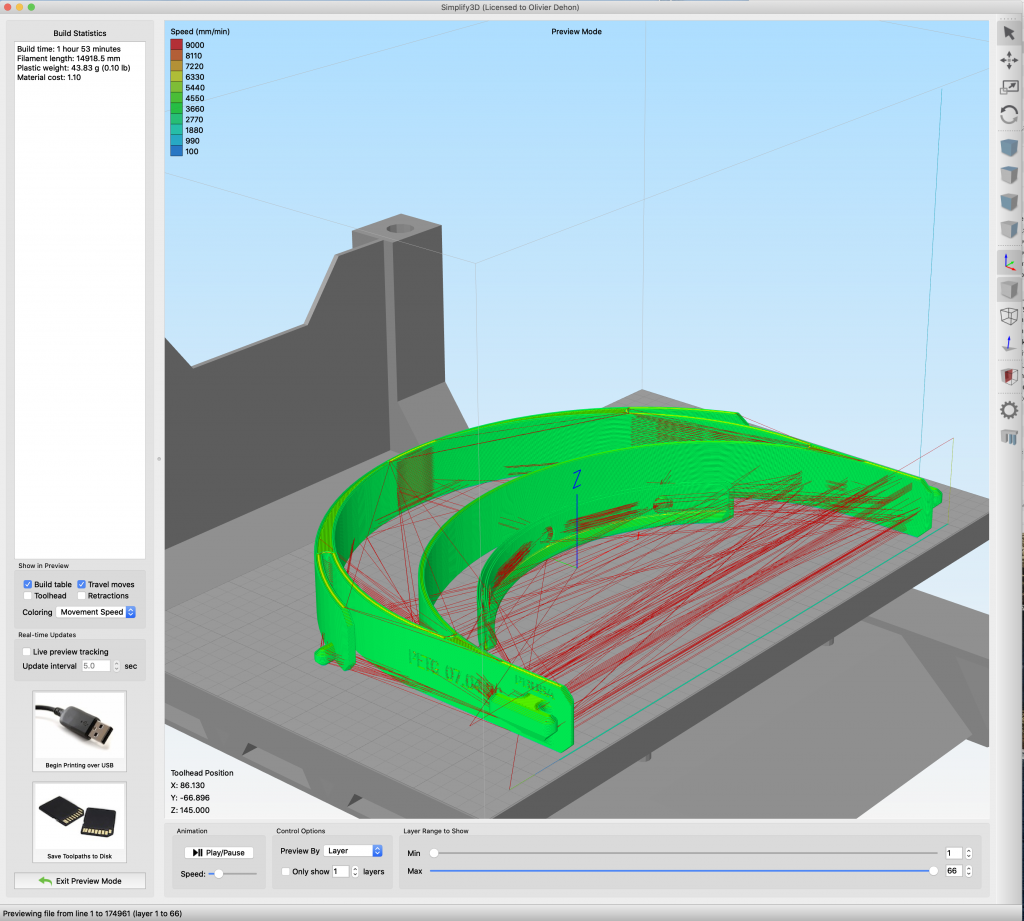Select the arrow pointer tool
Viewport: 1024px width, 921px height.
1009,33
